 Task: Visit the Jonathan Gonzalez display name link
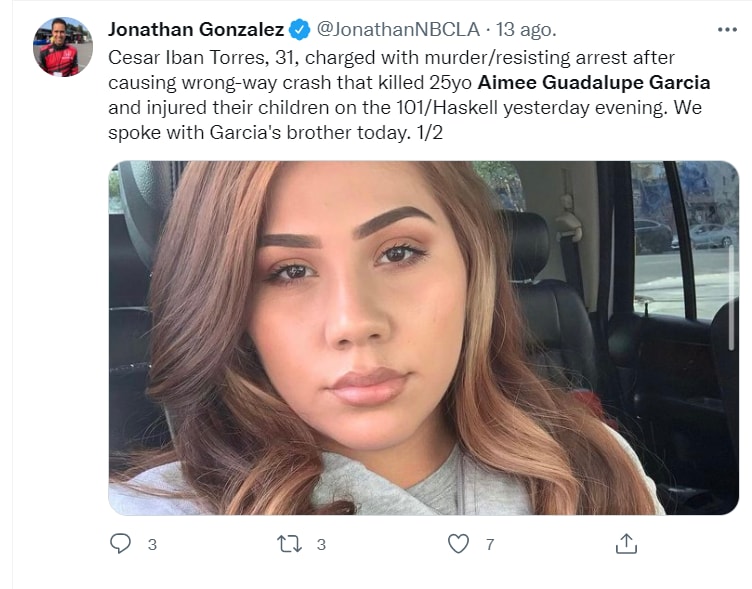point(196,29)
